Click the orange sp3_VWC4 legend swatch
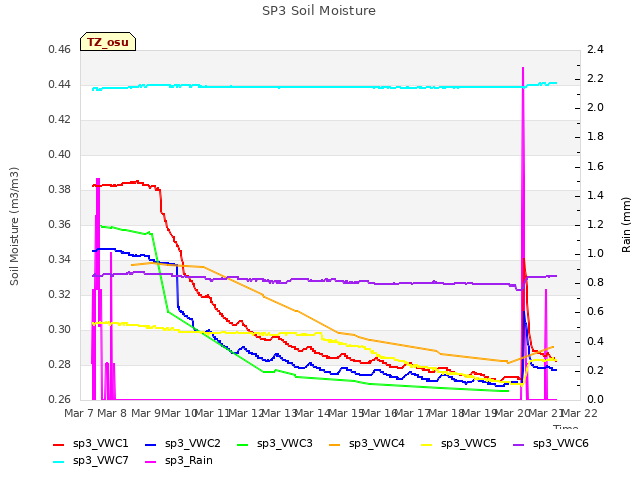The width and height of the screenshot is (640, 480). pos(335,444)
